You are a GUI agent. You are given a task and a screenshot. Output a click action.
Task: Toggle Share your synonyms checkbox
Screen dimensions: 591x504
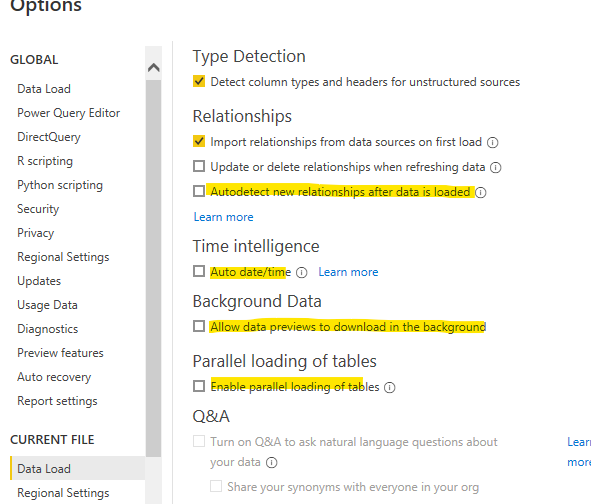tap(216, 486)
